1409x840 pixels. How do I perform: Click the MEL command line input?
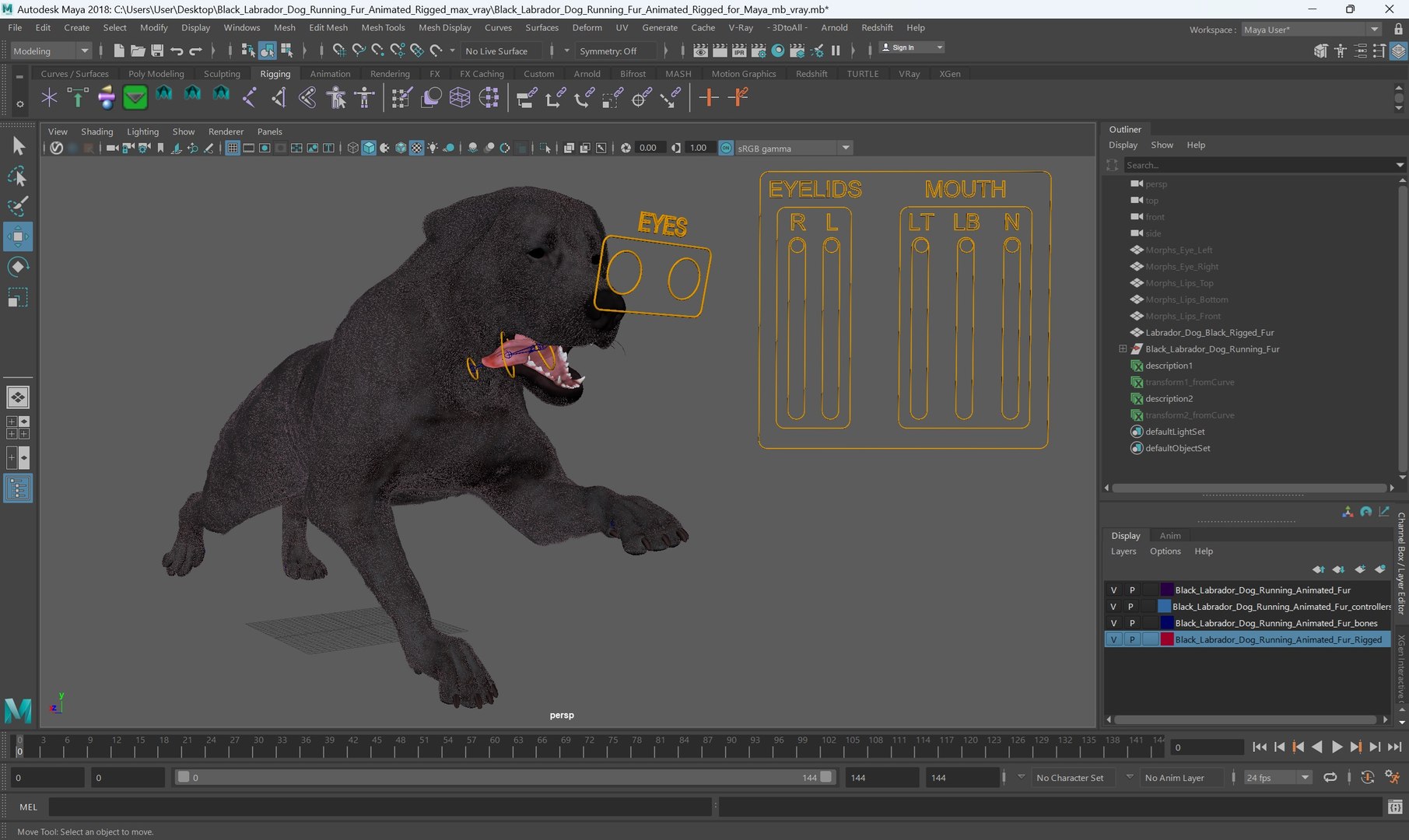(380, 807)
